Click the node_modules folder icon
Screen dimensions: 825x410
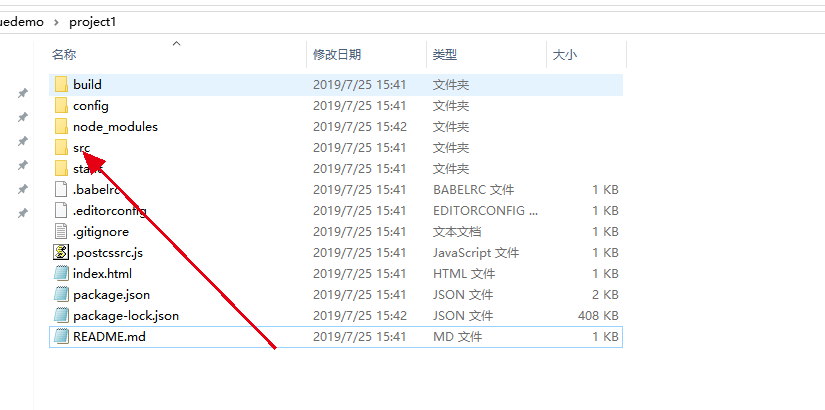pyautogui.click(x=61, y=127)
